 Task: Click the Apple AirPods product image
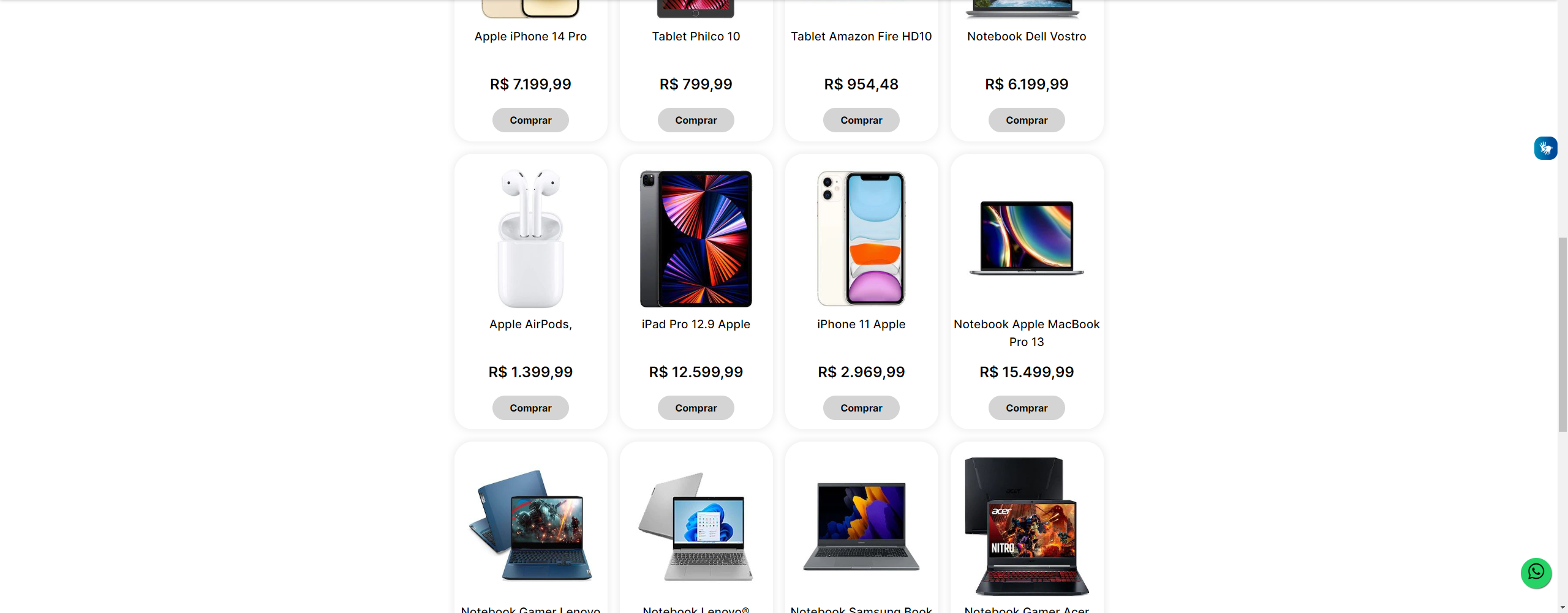point(530,238)
